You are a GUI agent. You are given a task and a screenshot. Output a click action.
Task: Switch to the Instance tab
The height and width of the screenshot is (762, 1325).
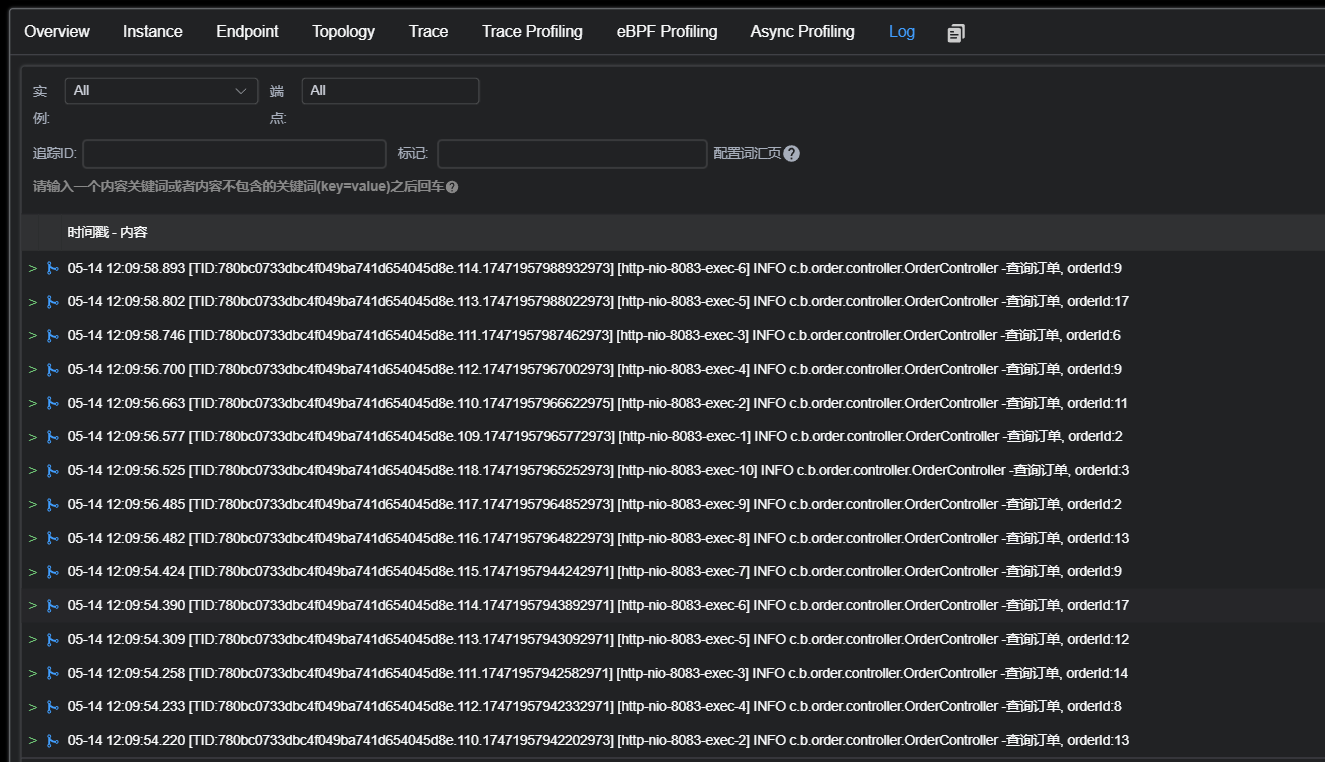(153, 32)
